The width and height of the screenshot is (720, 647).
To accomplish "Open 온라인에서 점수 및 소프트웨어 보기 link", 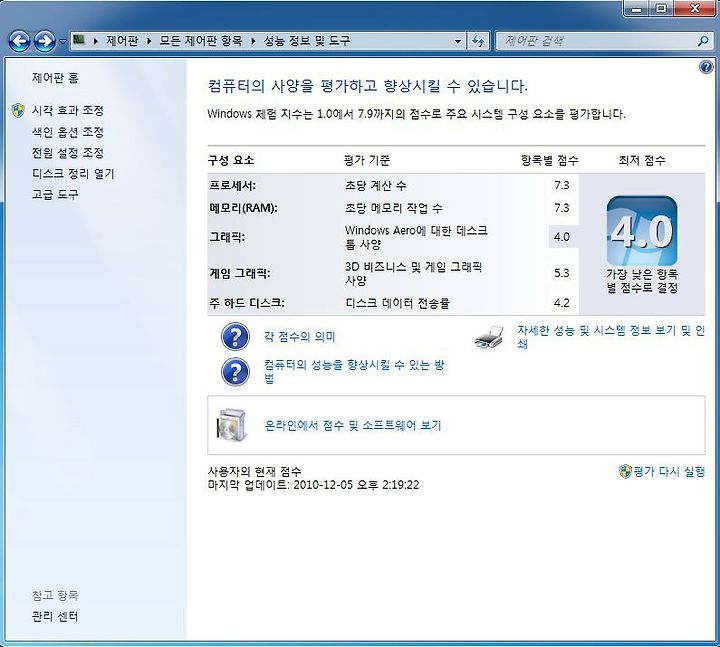I will 353,425.
